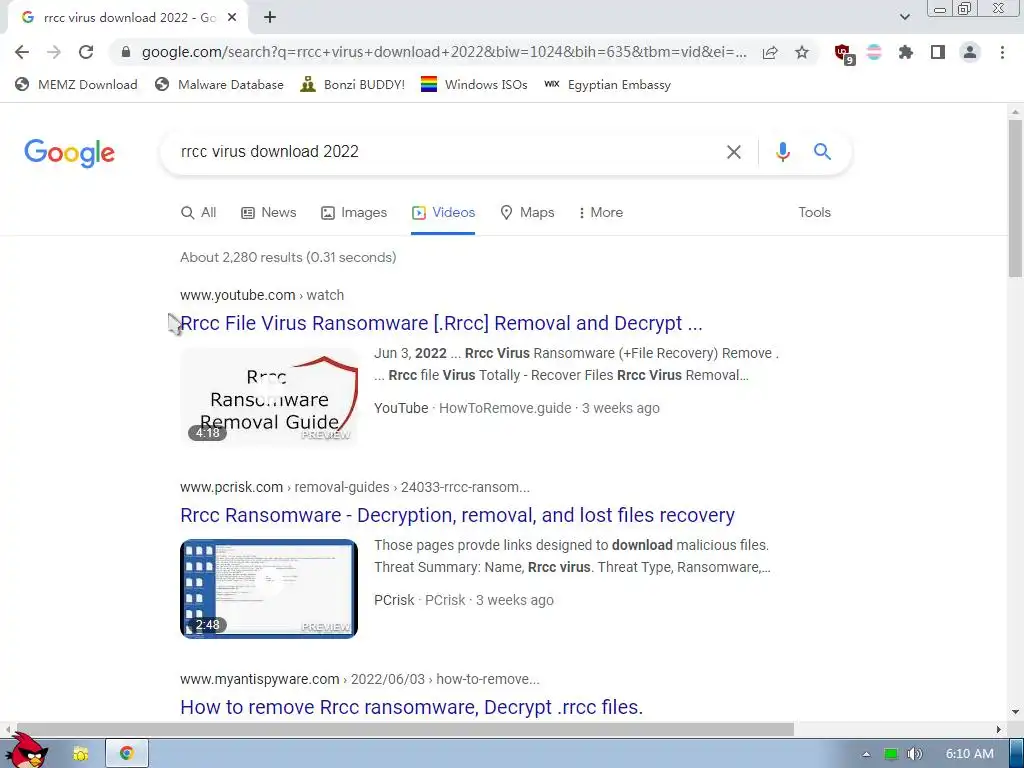This screenshot has width=1024, height=768.
Task: Open the profile avatar icon
Action: point(970,52)
